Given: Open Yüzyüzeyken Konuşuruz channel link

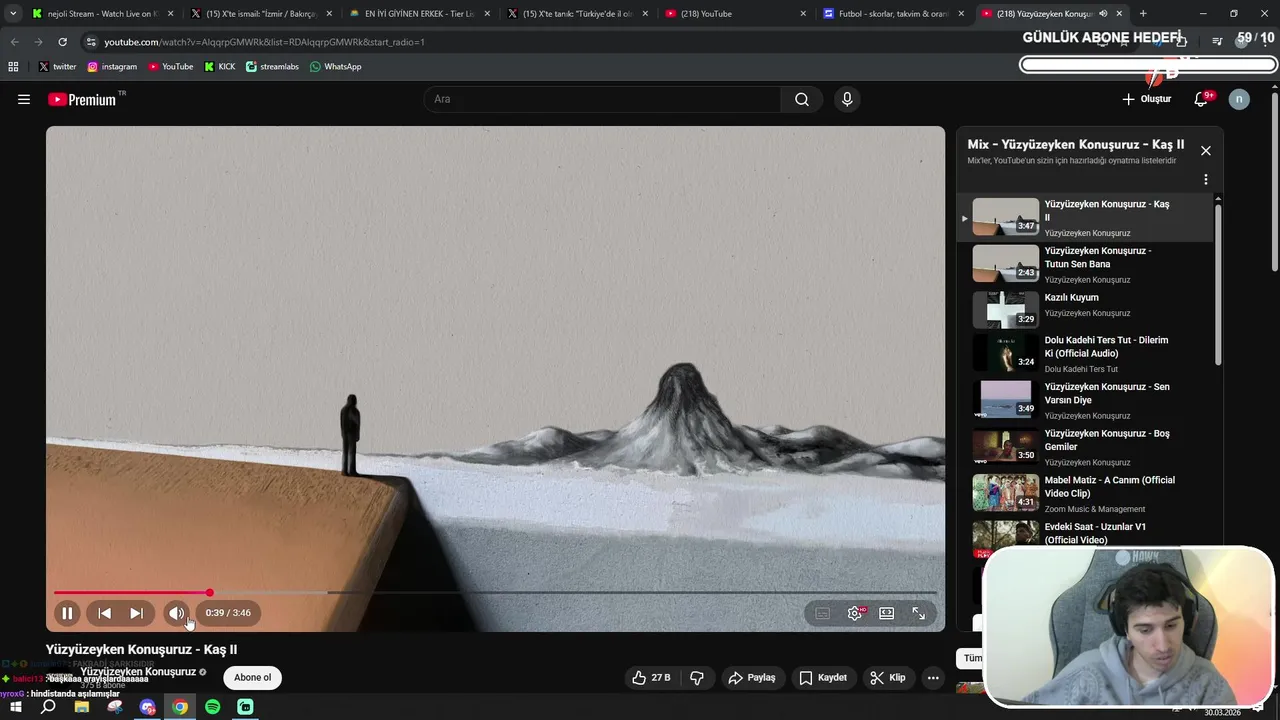Looking at the screenshot, I should pyautogui.click(x=138, y=672).
